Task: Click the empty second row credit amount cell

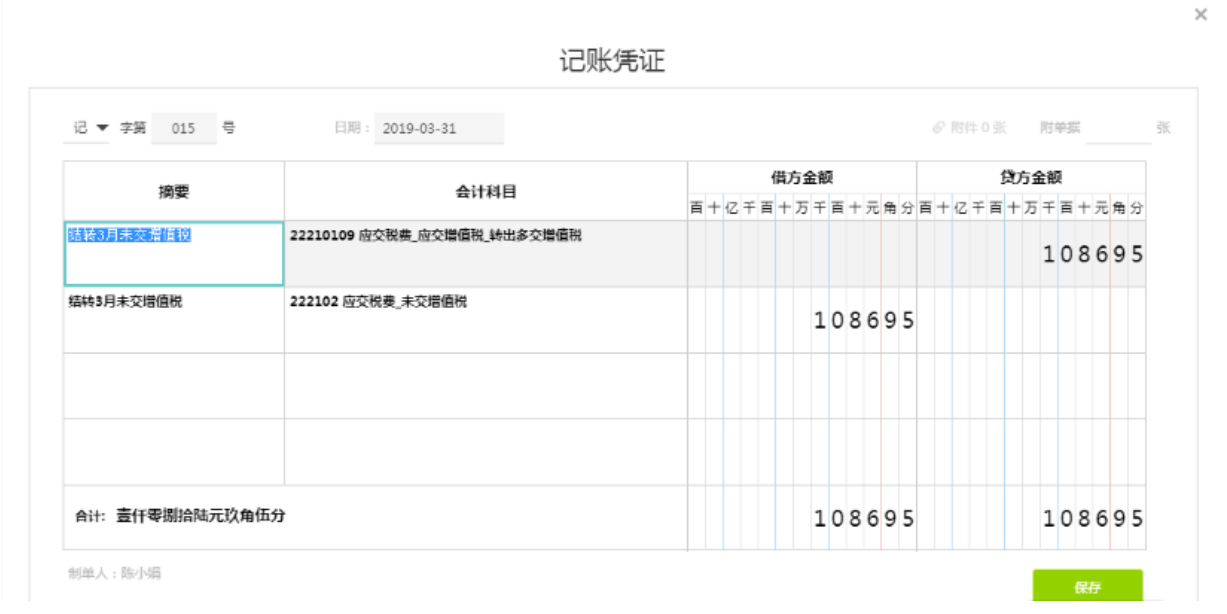Action: (x=1031, y=320)
